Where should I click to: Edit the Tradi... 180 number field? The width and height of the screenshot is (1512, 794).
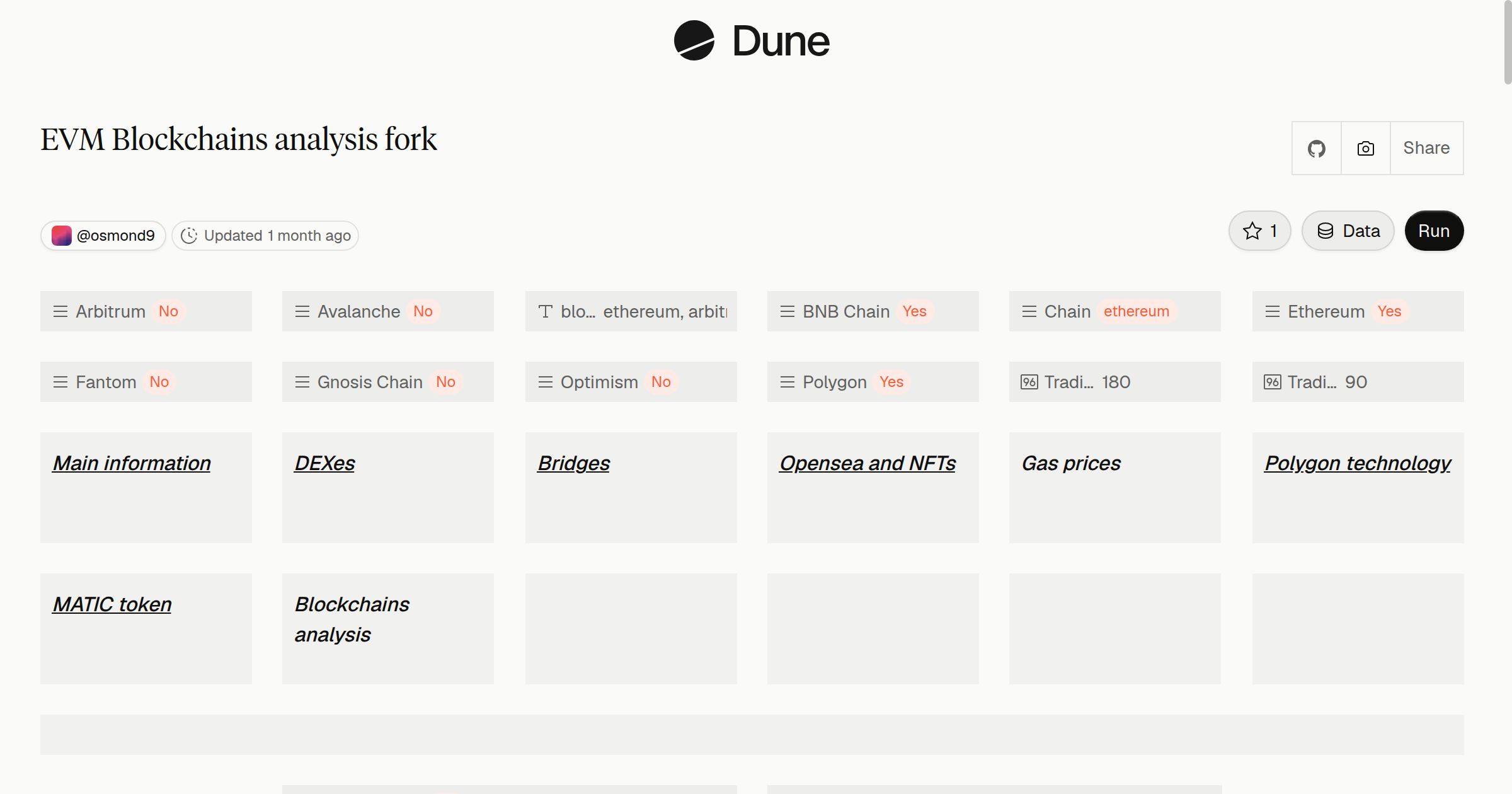1115,382
